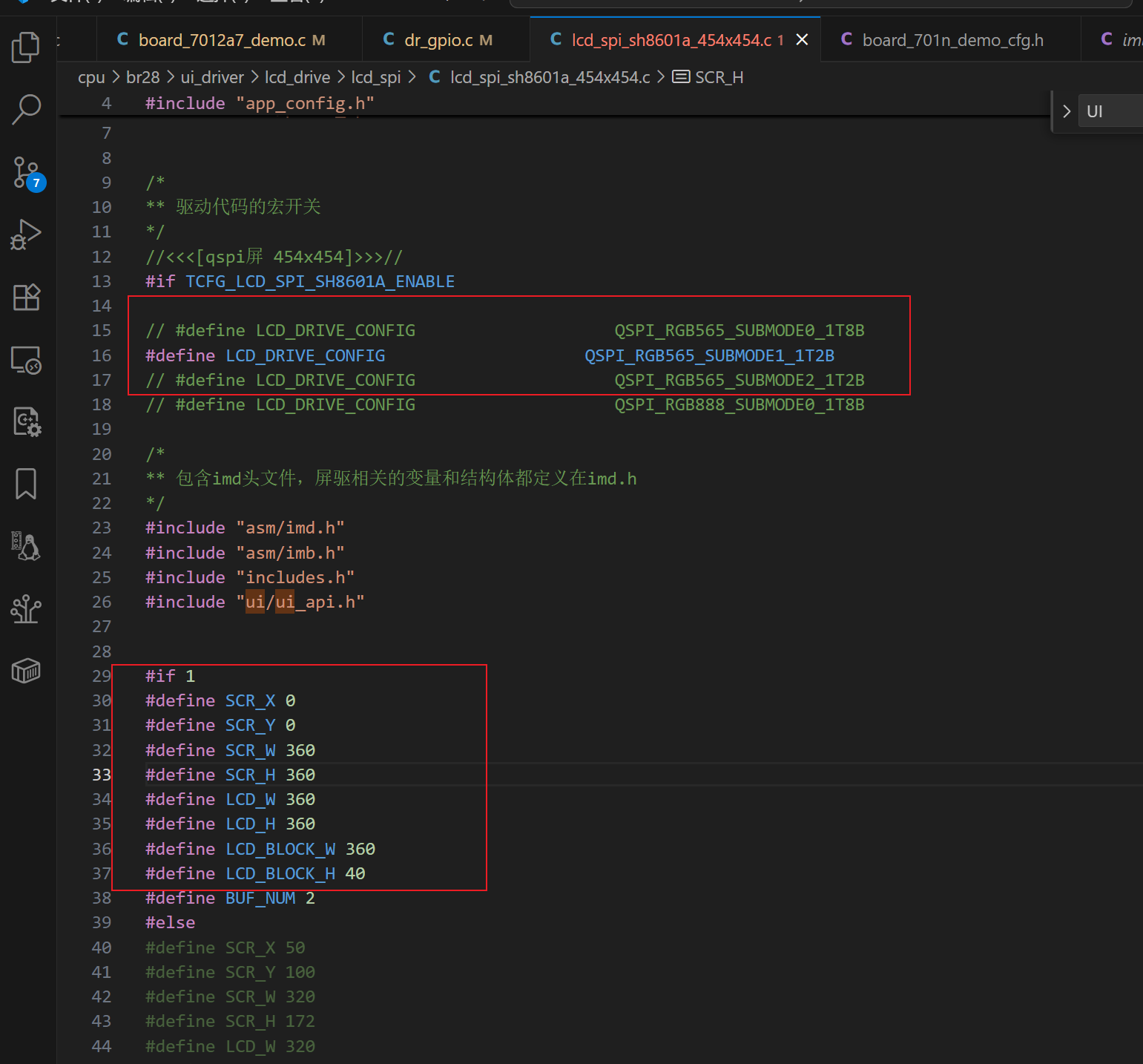1143x1064 pixels.
Task: Open the file-with-gear icon in activity bar
Action: 26,421
